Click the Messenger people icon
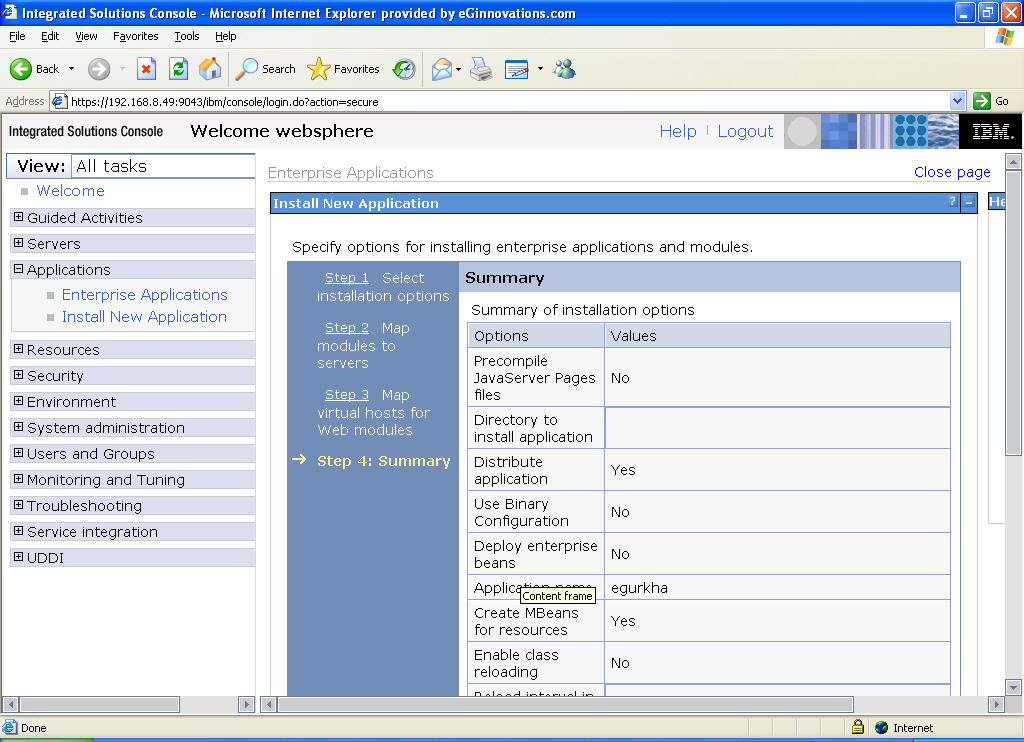Screen dimensions: 1024x742 pos(564,69)
